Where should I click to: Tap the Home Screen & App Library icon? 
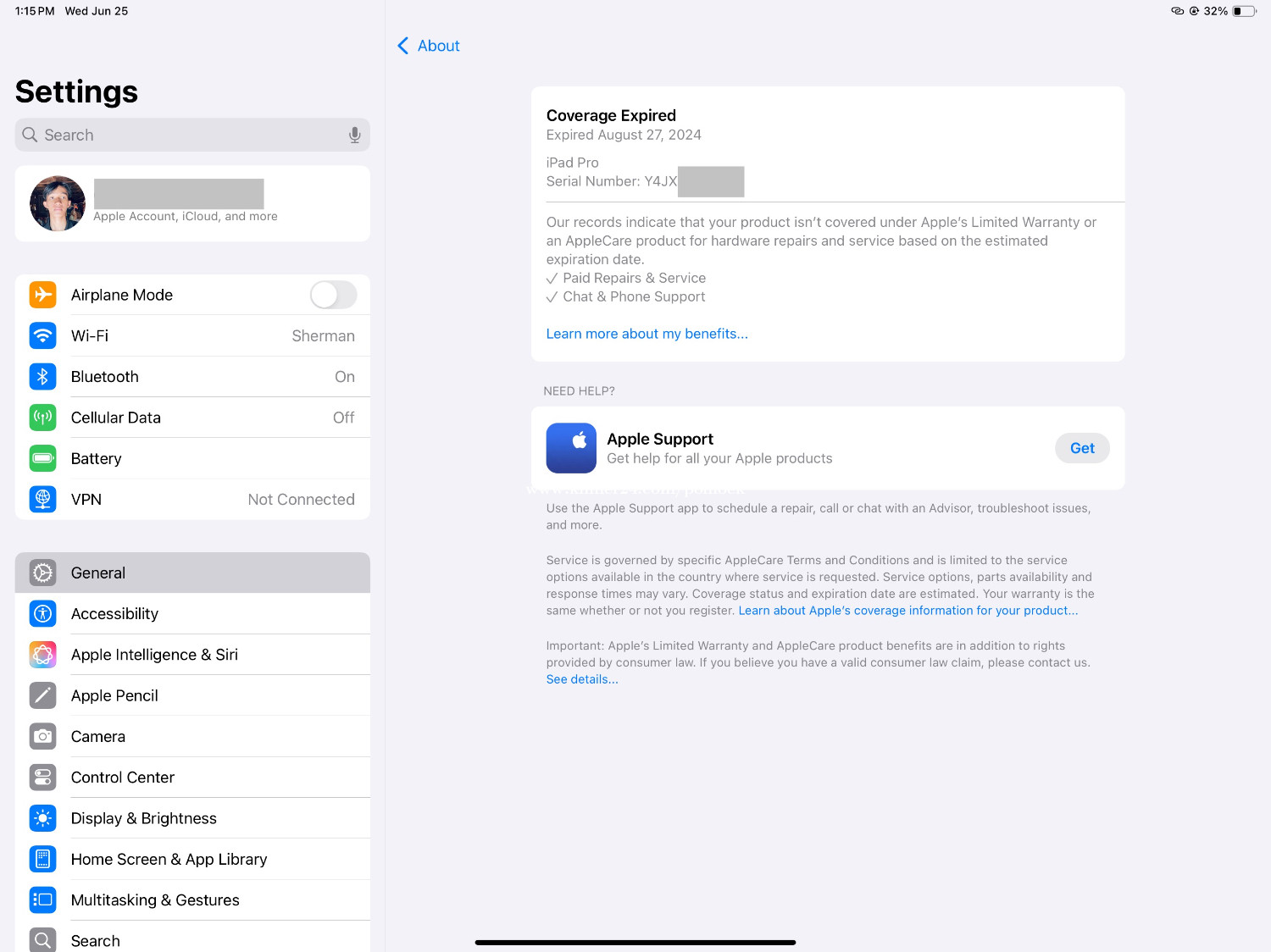42,859
